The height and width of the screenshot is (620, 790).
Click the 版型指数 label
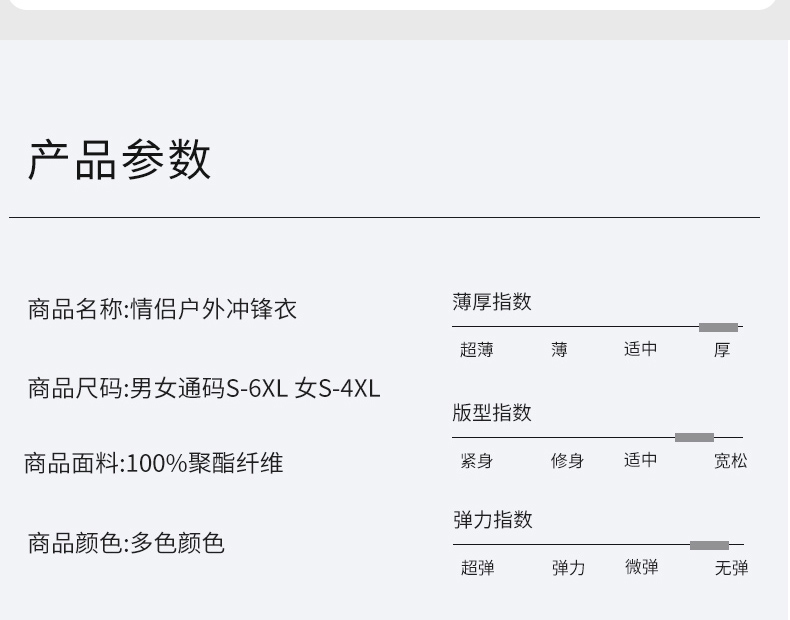click(x=492, y=413)
